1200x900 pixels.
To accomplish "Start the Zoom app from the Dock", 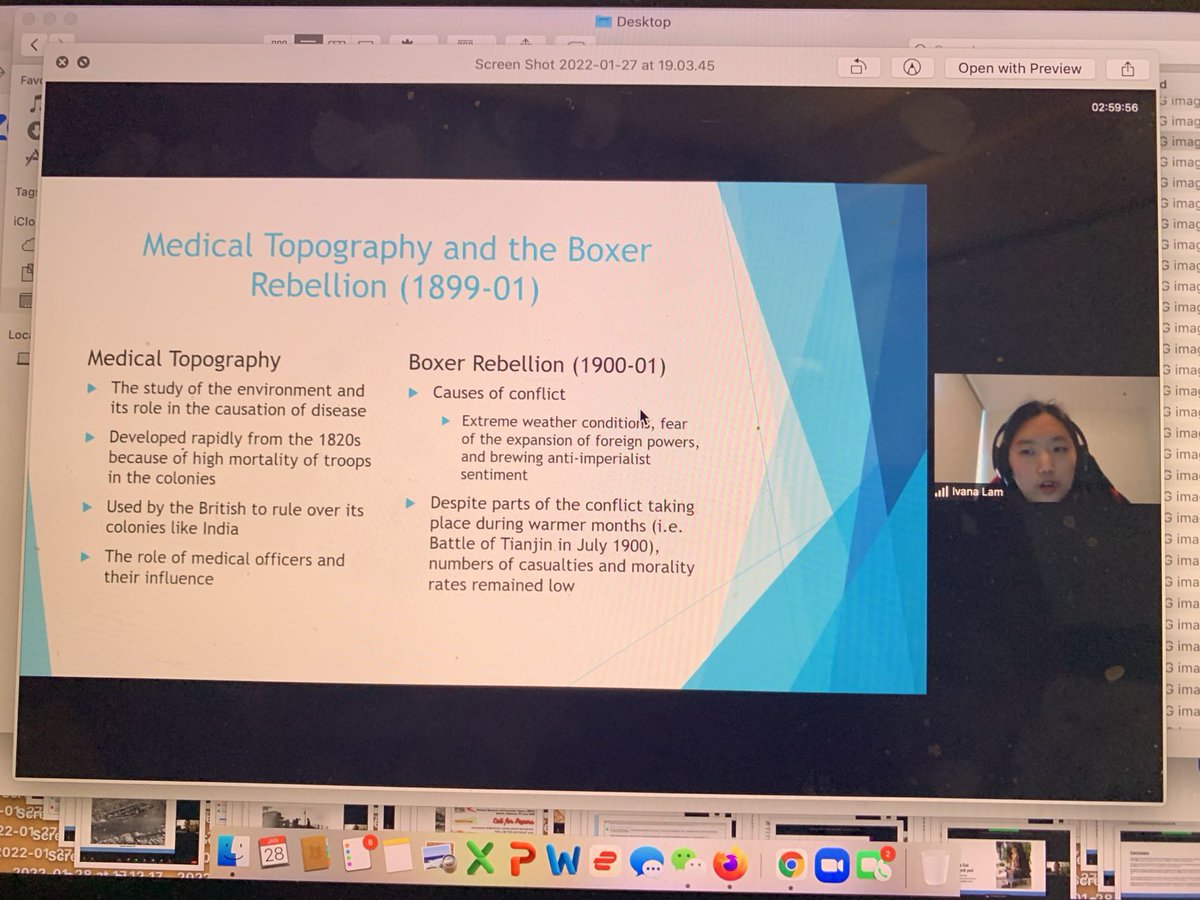I will (832, 862).
